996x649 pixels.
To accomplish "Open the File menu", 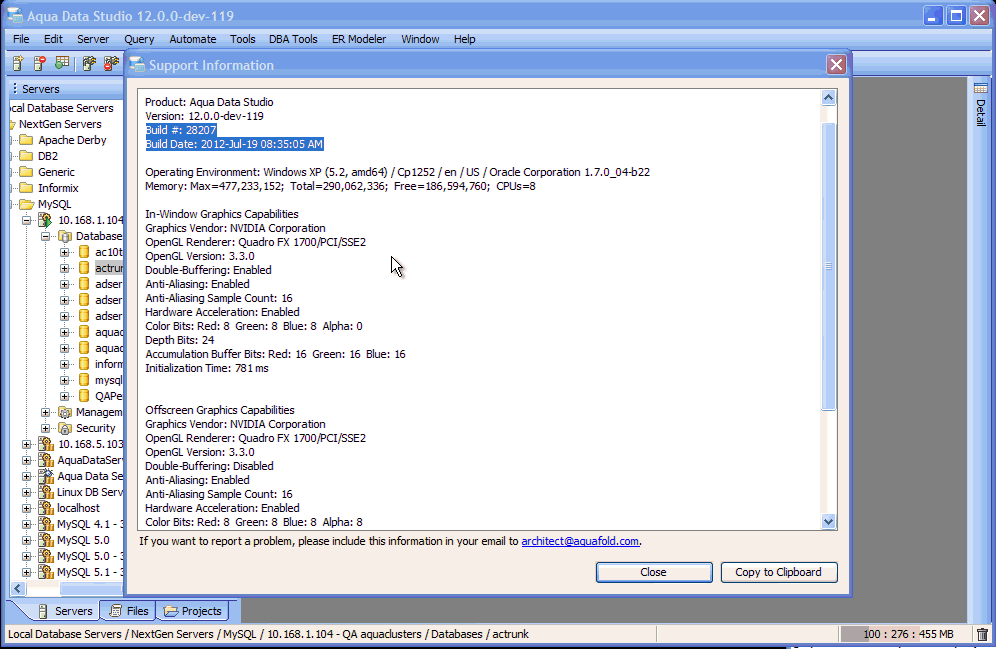I will [21, 39].
